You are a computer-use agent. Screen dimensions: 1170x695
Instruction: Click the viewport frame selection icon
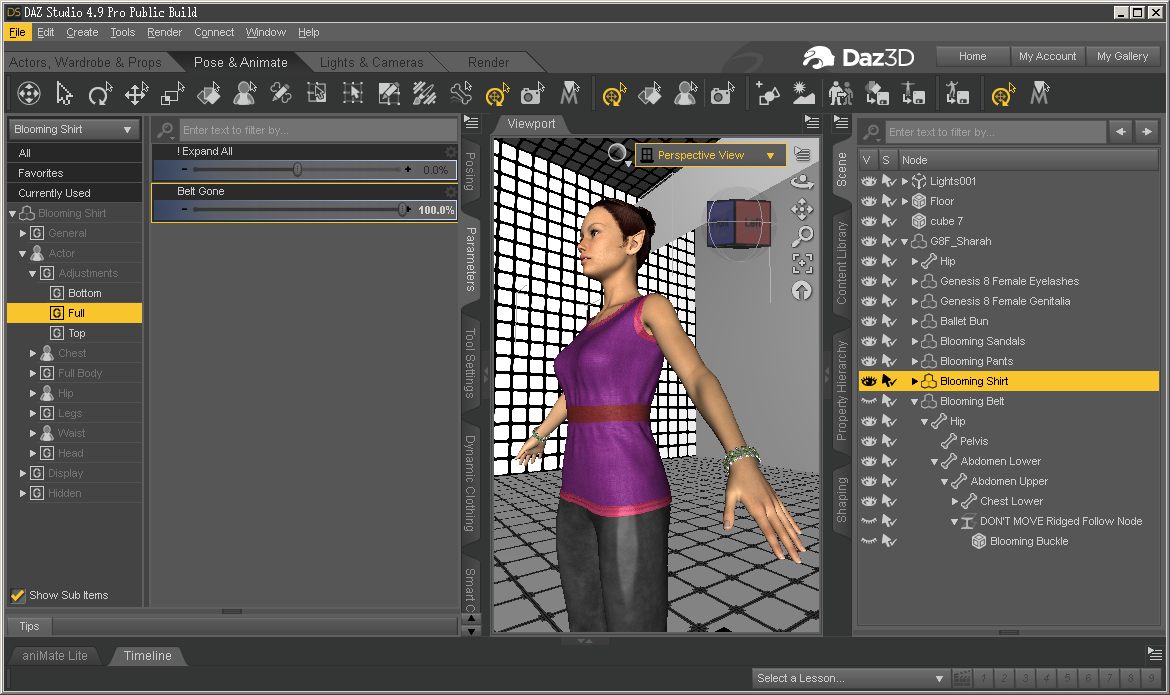tap(801, 264)
